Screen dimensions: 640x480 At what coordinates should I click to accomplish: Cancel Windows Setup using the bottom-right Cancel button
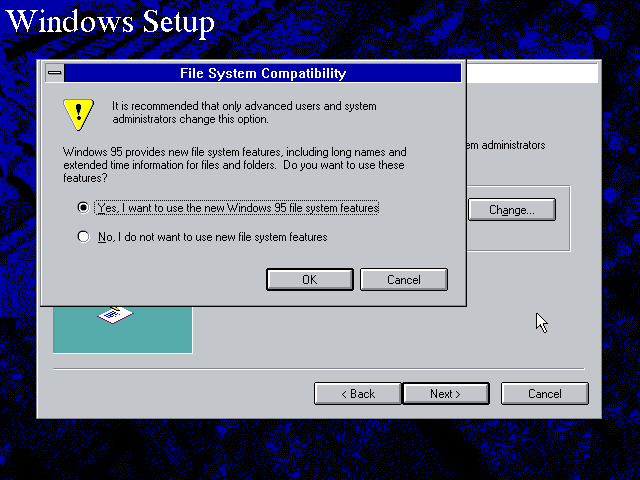coord(545,393)
